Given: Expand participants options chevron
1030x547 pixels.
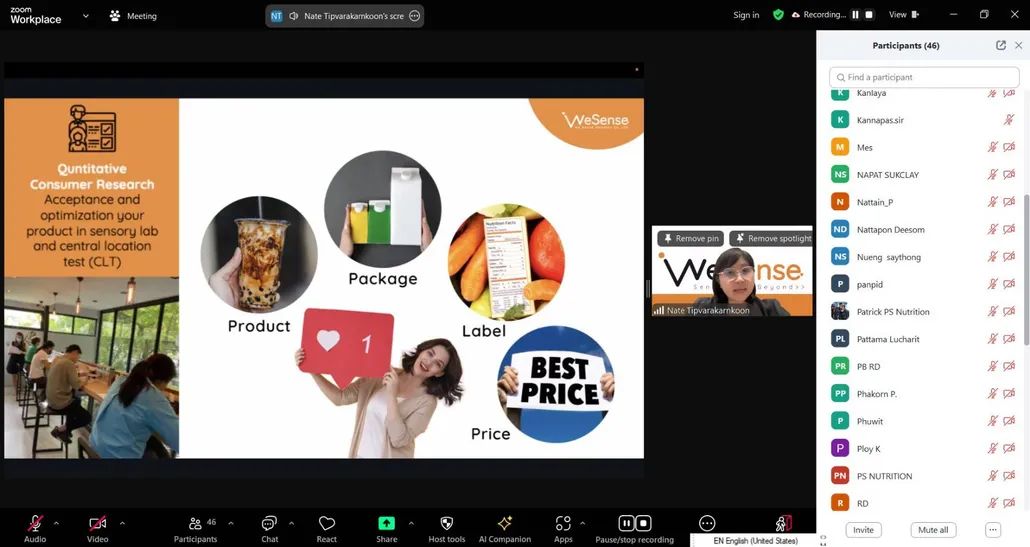Looking at the screenshot, I should [231, 523].
